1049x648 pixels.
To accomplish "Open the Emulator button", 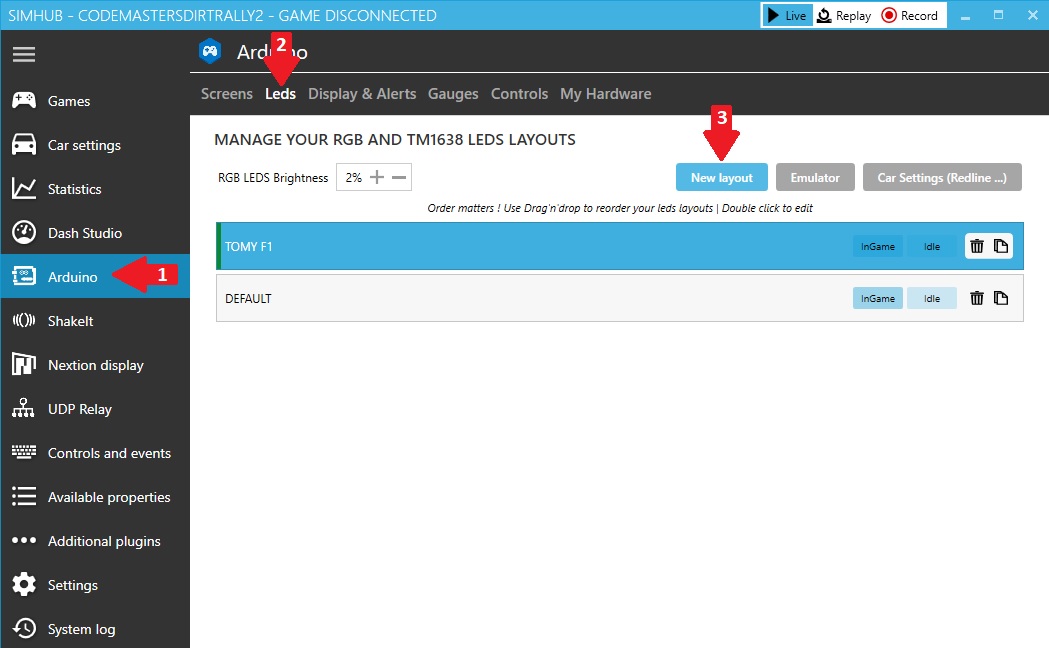I will [x=815, y=177].
